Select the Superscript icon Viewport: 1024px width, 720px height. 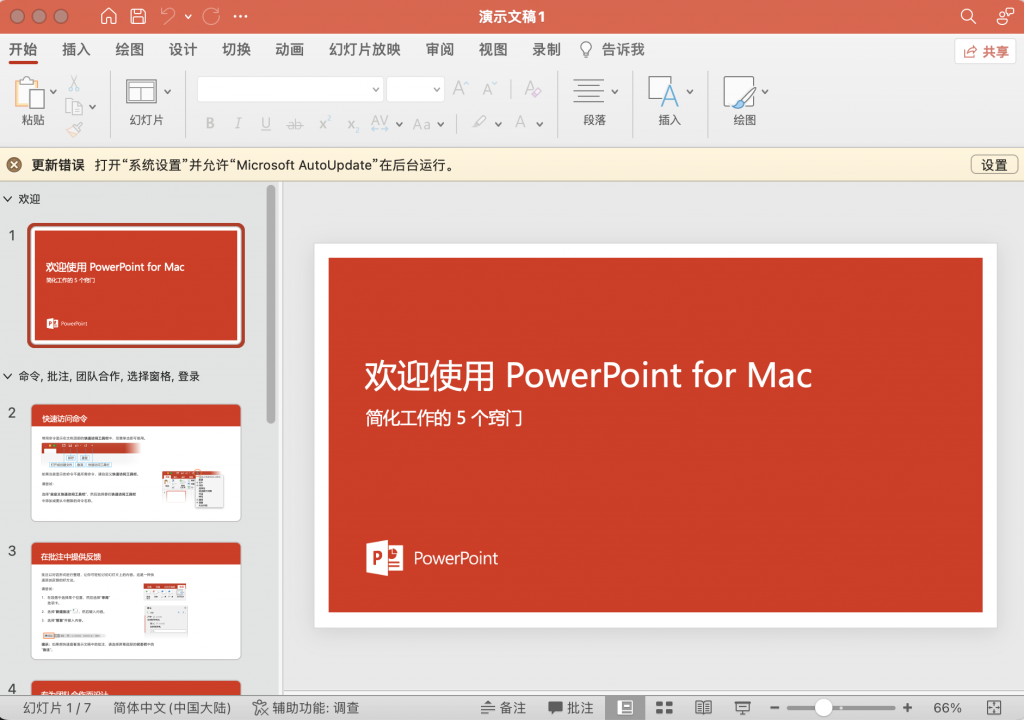click(x=324, y=122)
